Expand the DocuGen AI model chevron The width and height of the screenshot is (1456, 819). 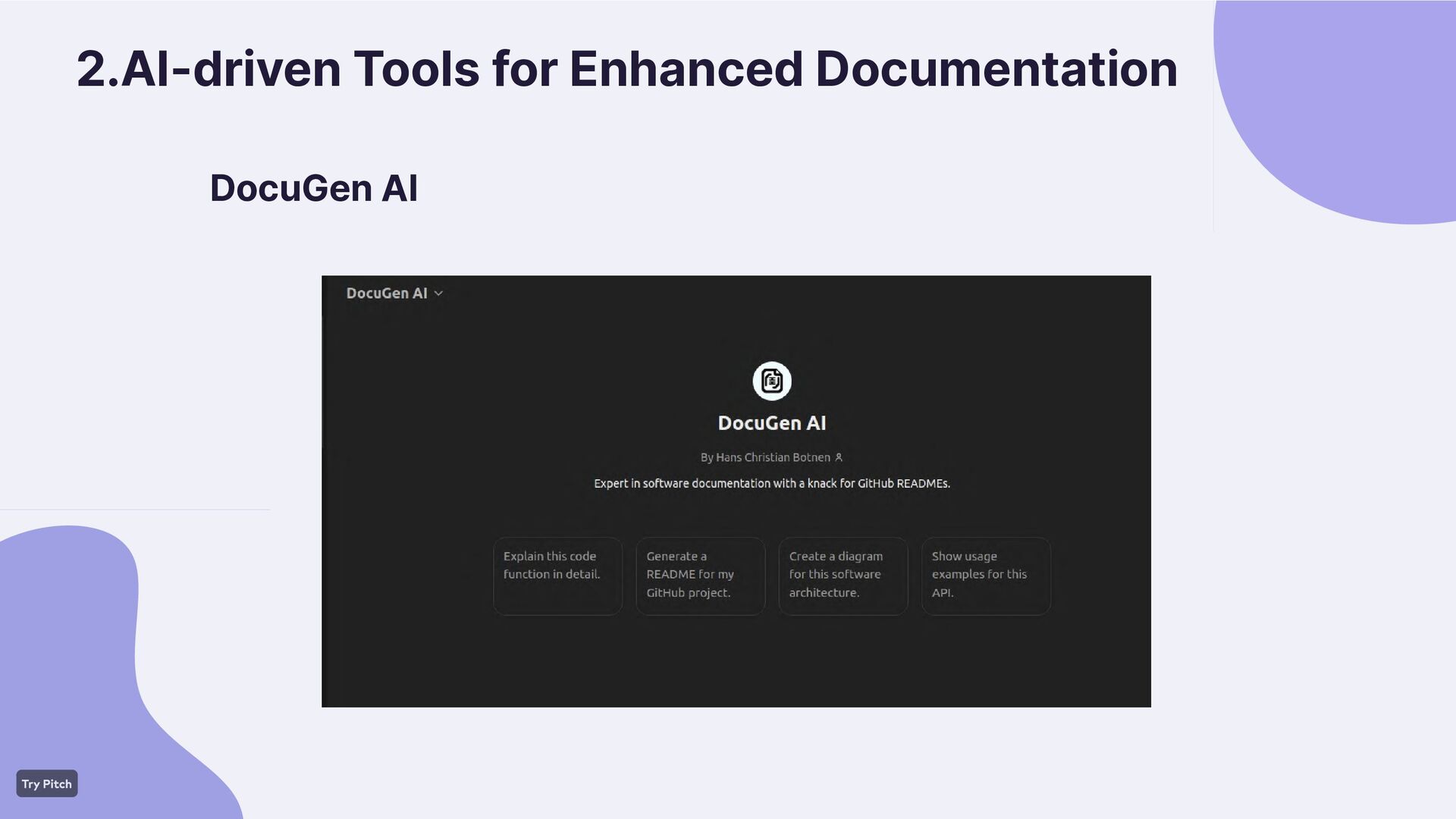pyautogui.click(x=438, y=293)
